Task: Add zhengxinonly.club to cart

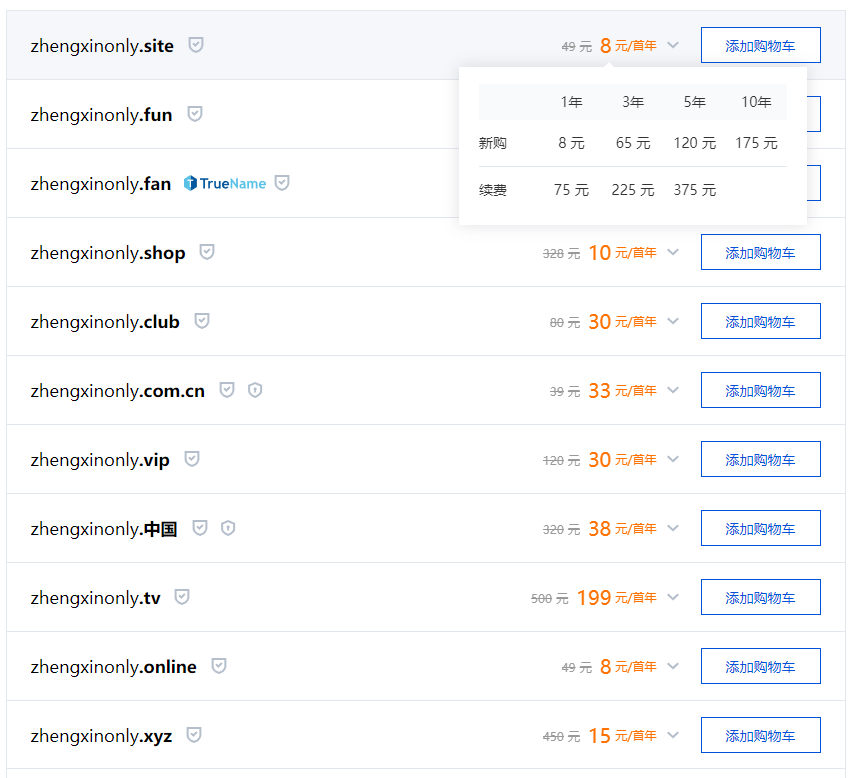Action: [x=760, y=321]
